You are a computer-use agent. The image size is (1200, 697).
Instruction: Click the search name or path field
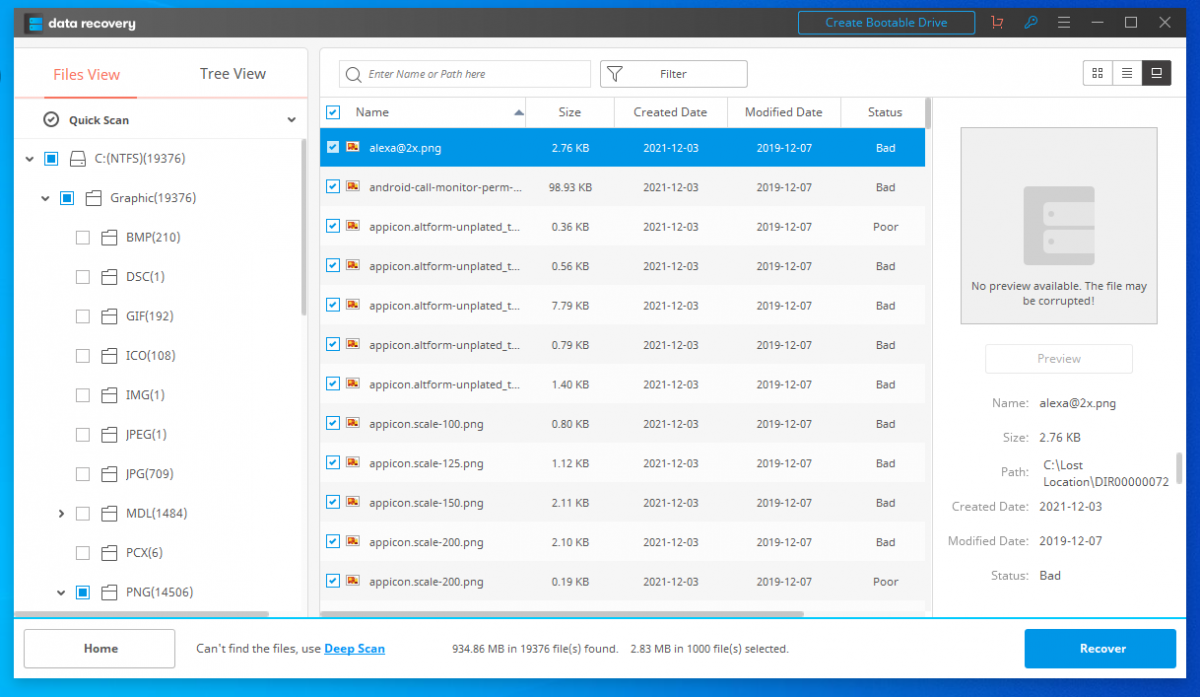(475, 74)
